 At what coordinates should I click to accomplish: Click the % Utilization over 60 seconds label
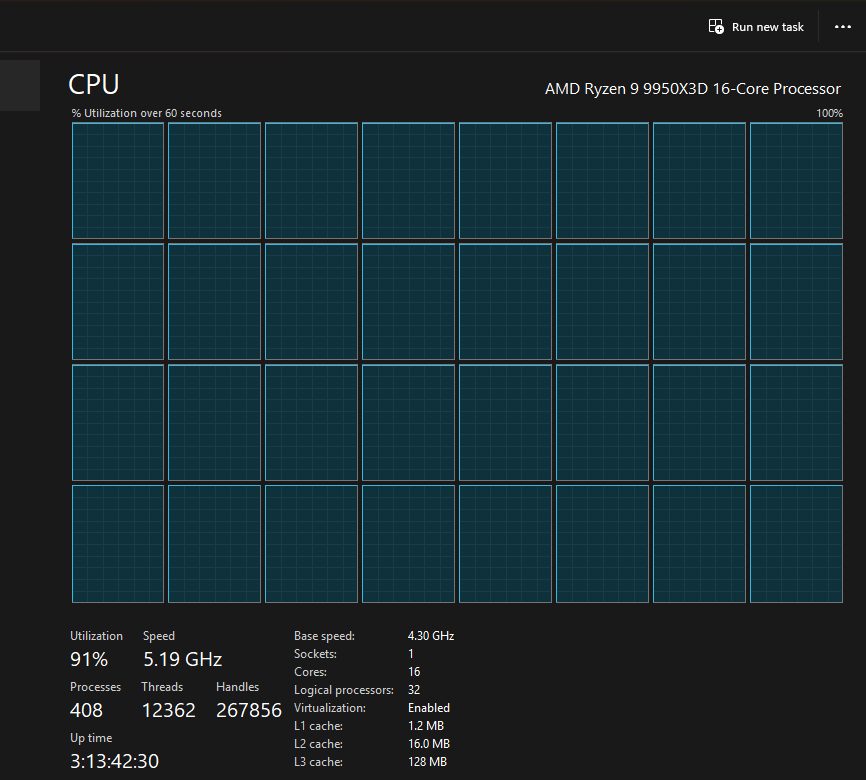tap(146, 113)
